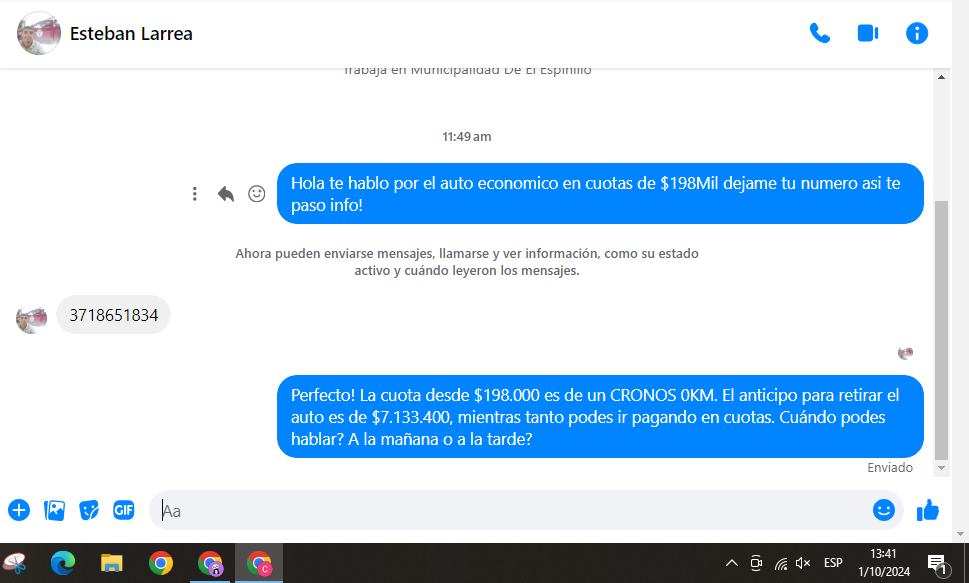This screenshot has width=969, height=583.
Task: Open more actions plus button
Action: [x=19, y=510]
